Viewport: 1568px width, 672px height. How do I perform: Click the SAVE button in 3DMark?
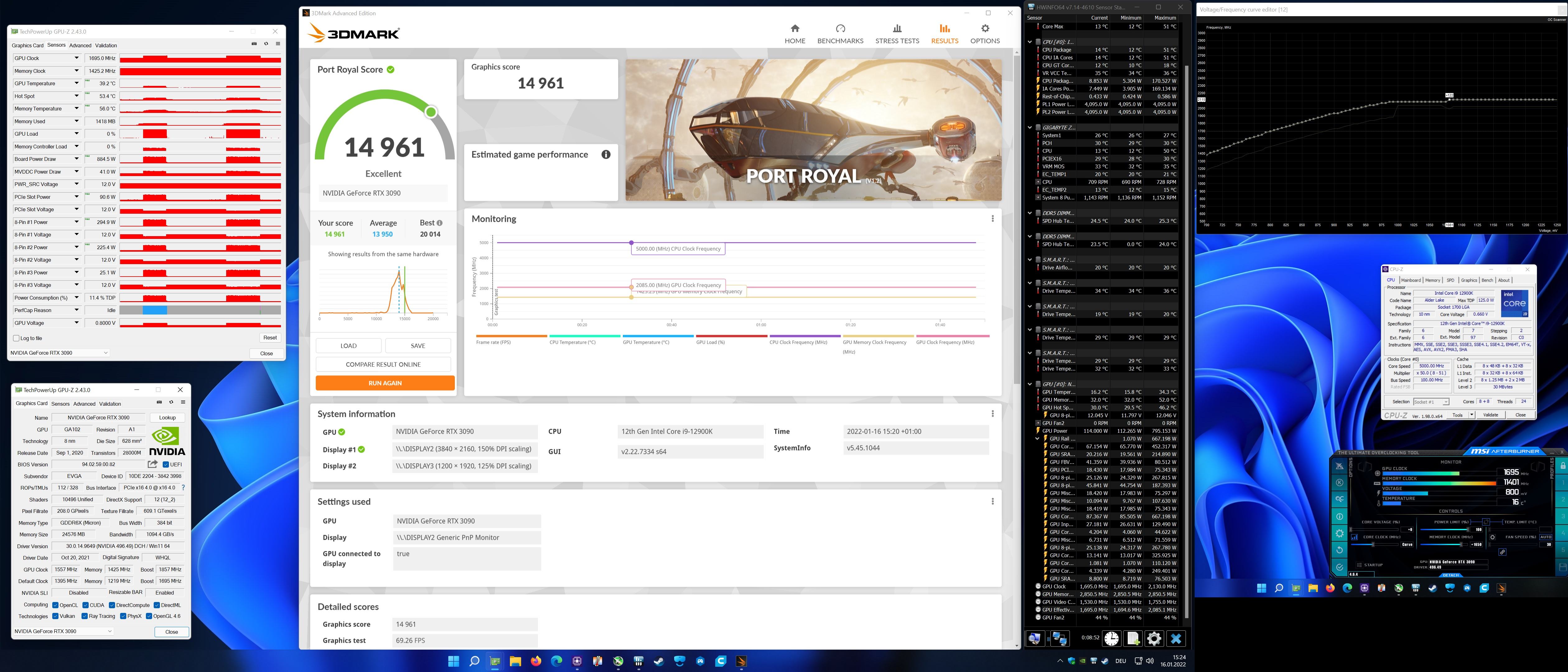pyautogui.click(x=418, y=346)
